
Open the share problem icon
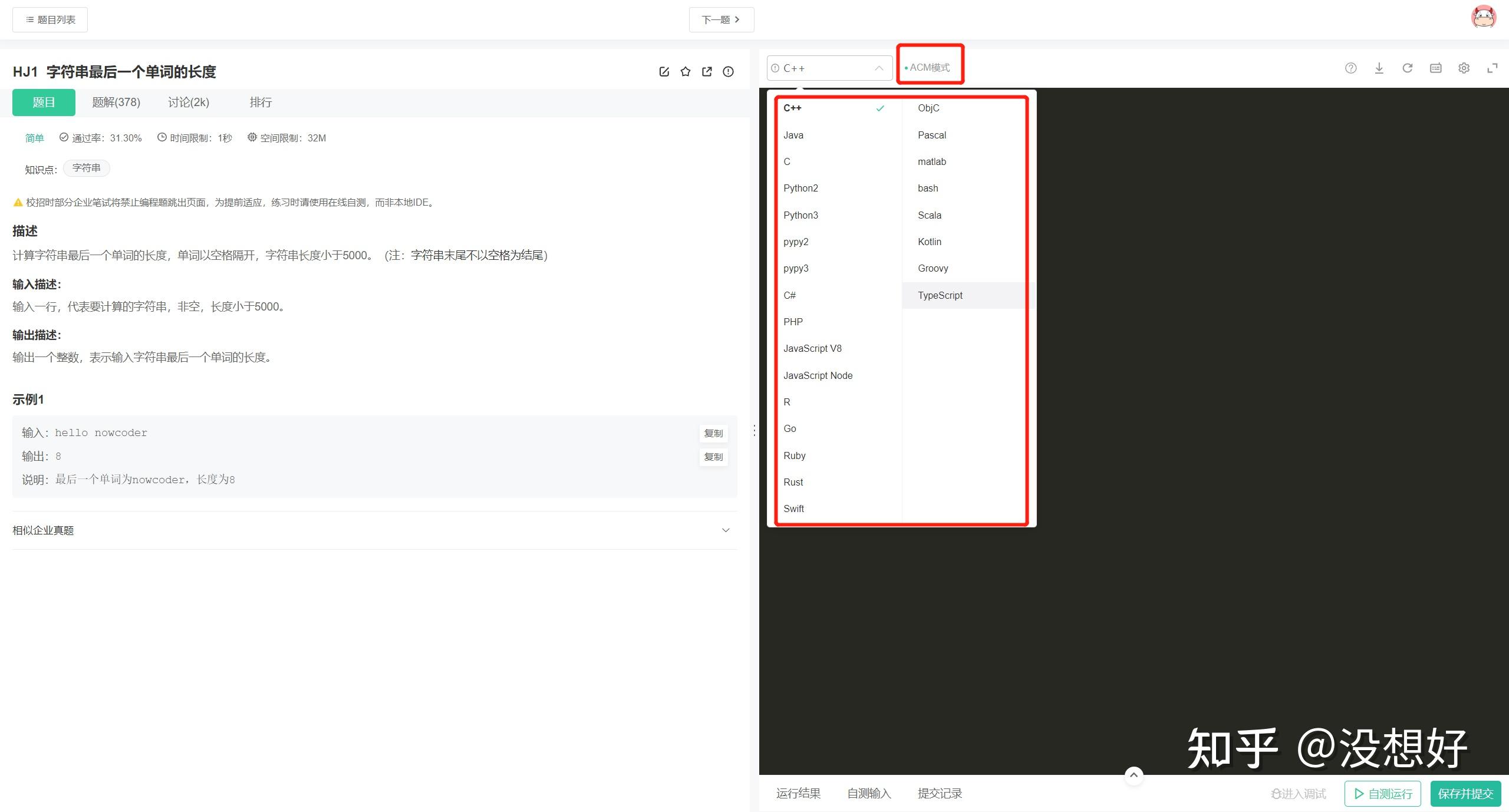(707, 72)
